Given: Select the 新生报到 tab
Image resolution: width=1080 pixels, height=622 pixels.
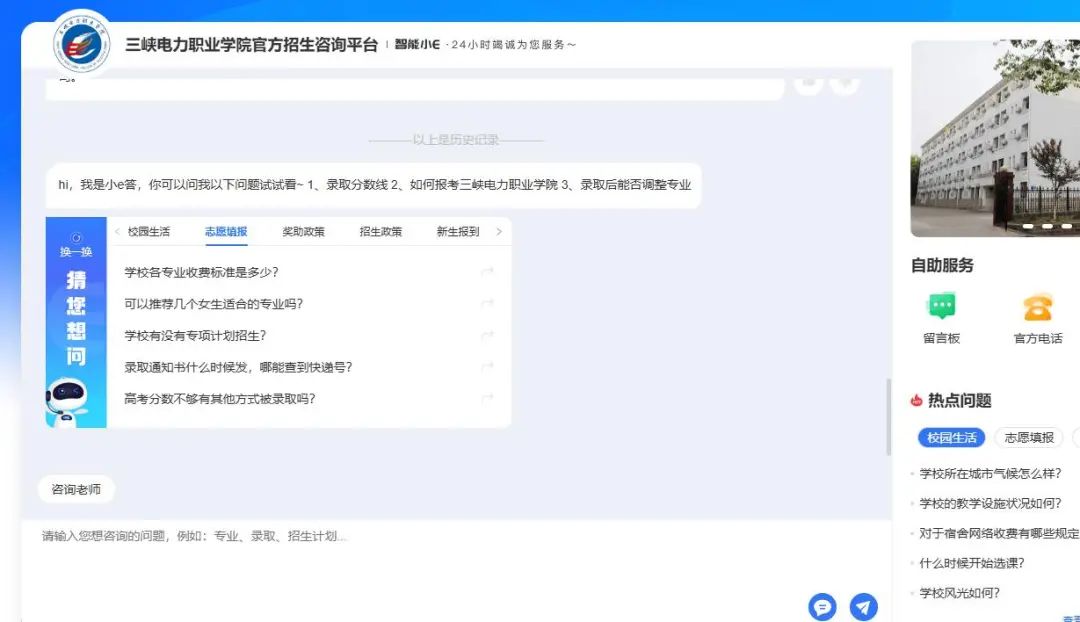Looking at the screenshot, I should click(x=457, y=232).
